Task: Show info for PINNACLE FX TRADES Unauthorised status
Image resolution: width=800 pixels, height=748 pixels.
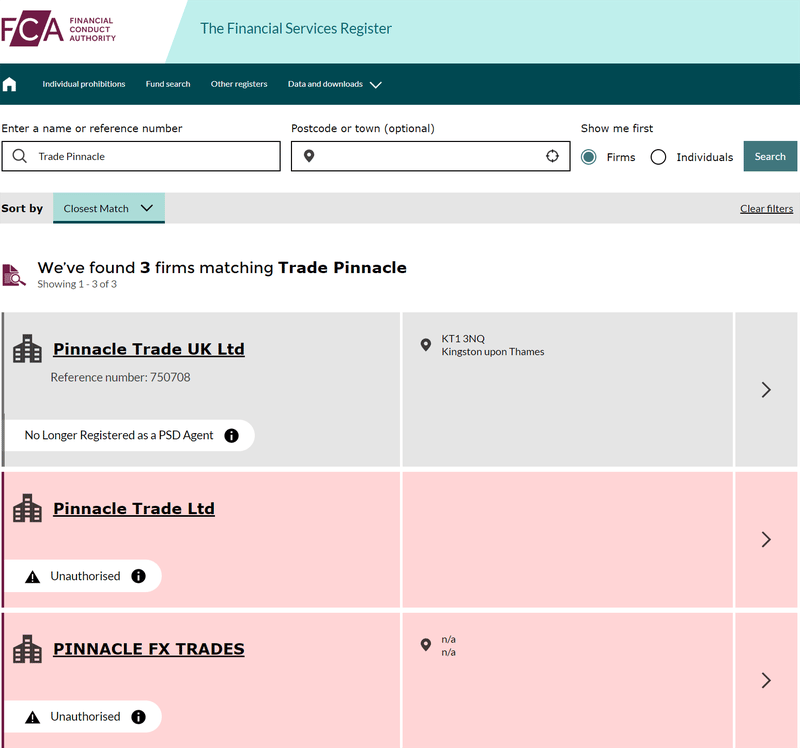Action: [x=138, y=717]
